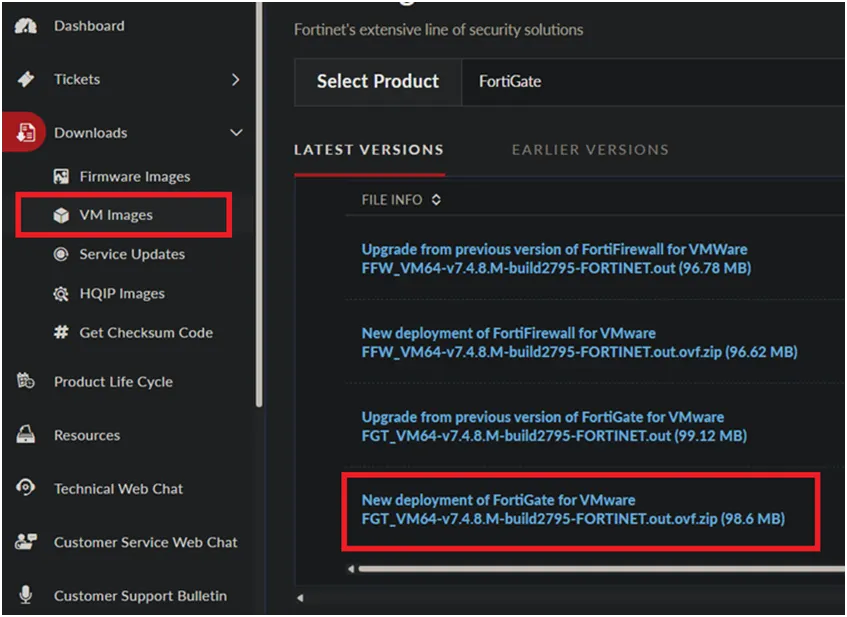Image resolution: width=847 pixels, height=617 pixels.
Task: Open Get Checksum Code page
Action: [146, 332]
